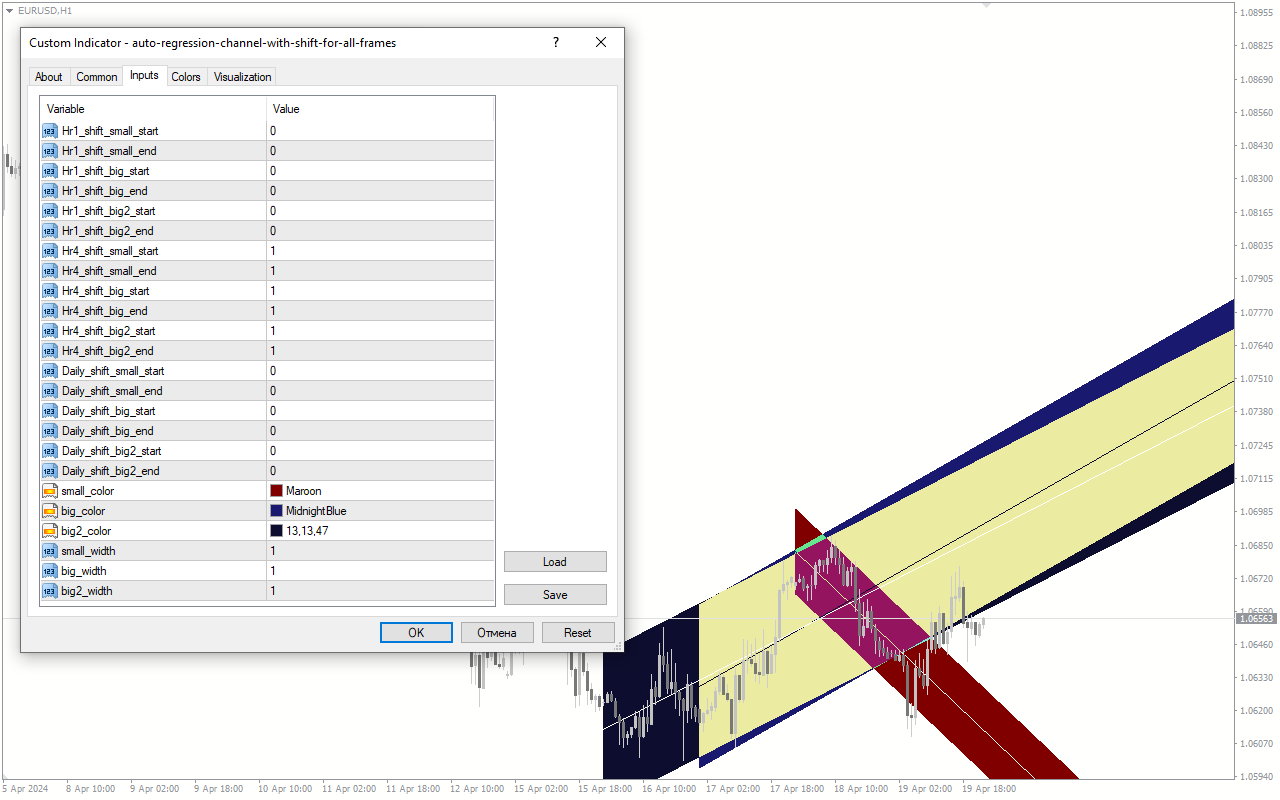Select the small_width value cell

pos(380,551)
